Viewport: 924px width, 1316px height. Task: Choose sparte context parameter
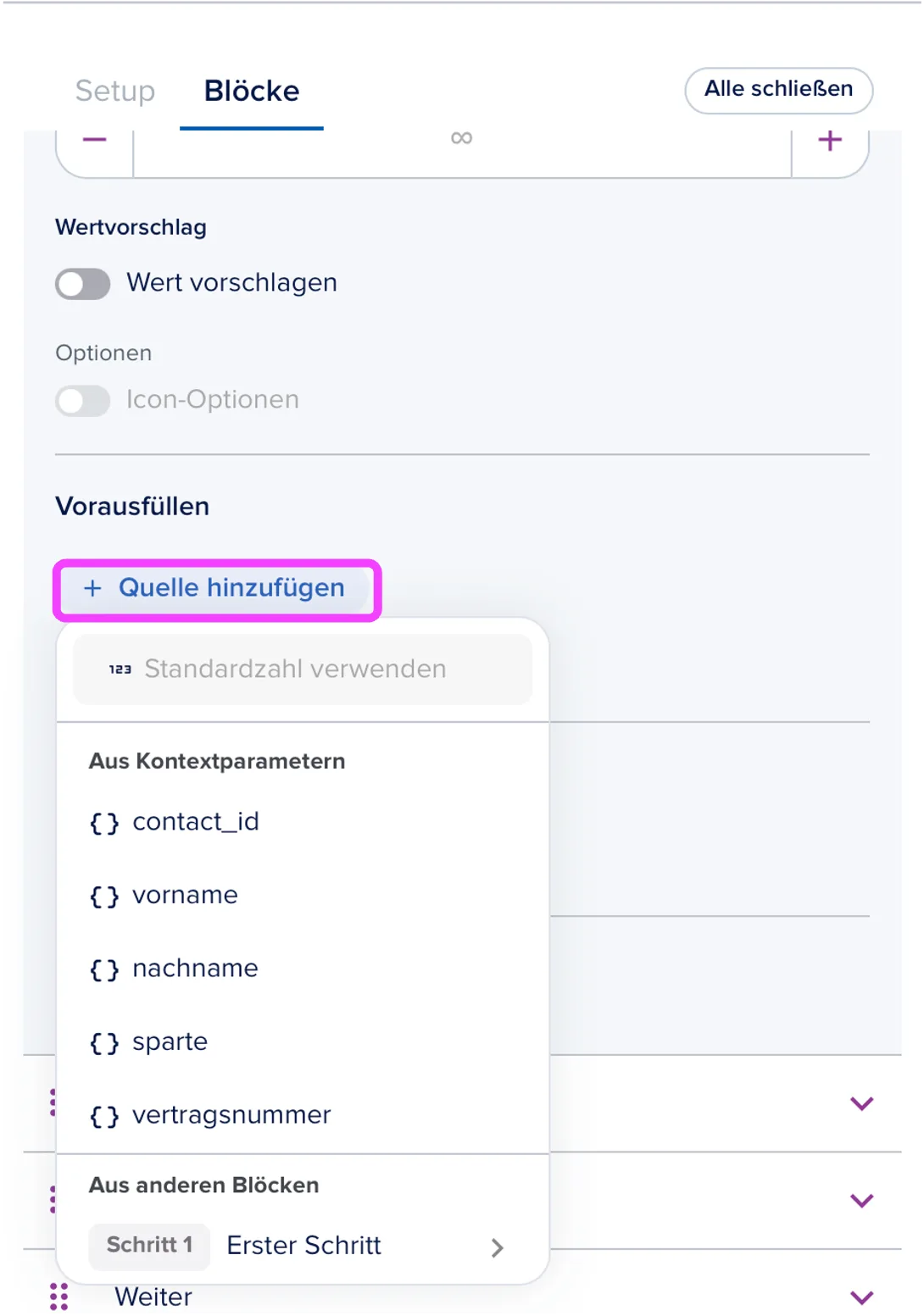pyautogui.click(x=303, y=1042)
